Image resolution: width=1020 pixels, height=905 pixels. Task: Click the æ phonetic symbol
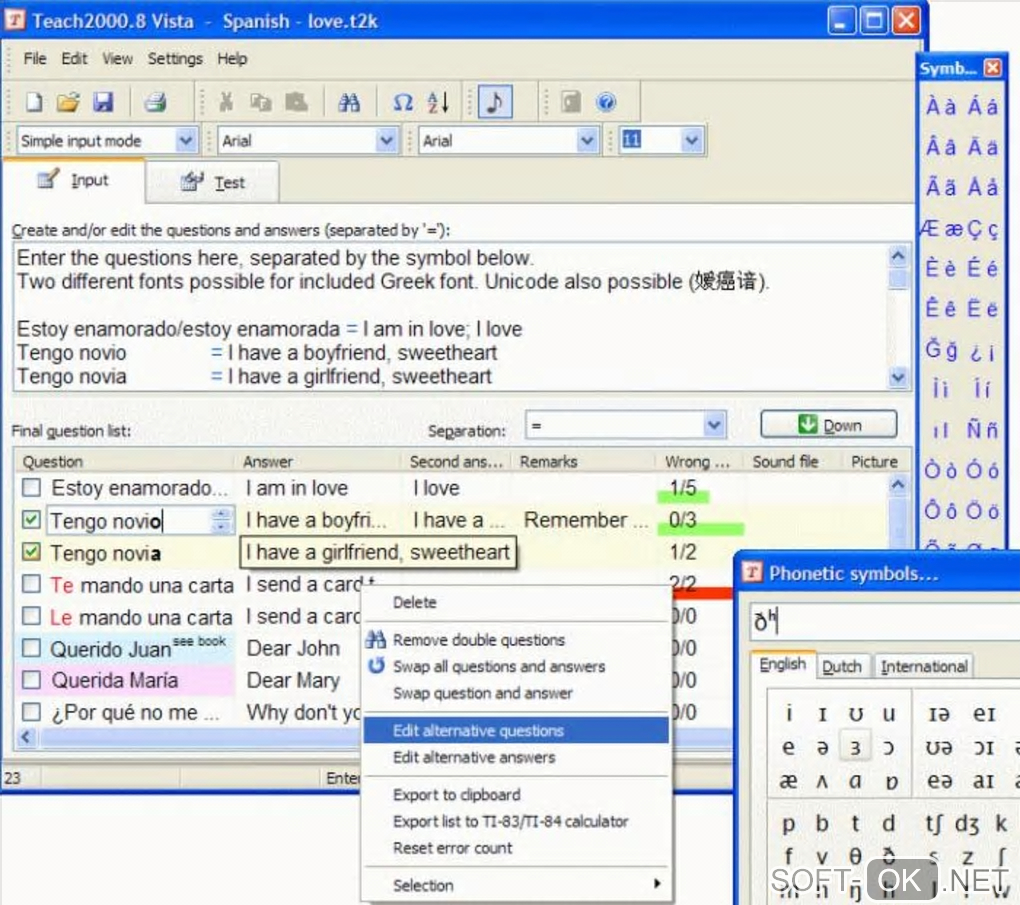788,780
